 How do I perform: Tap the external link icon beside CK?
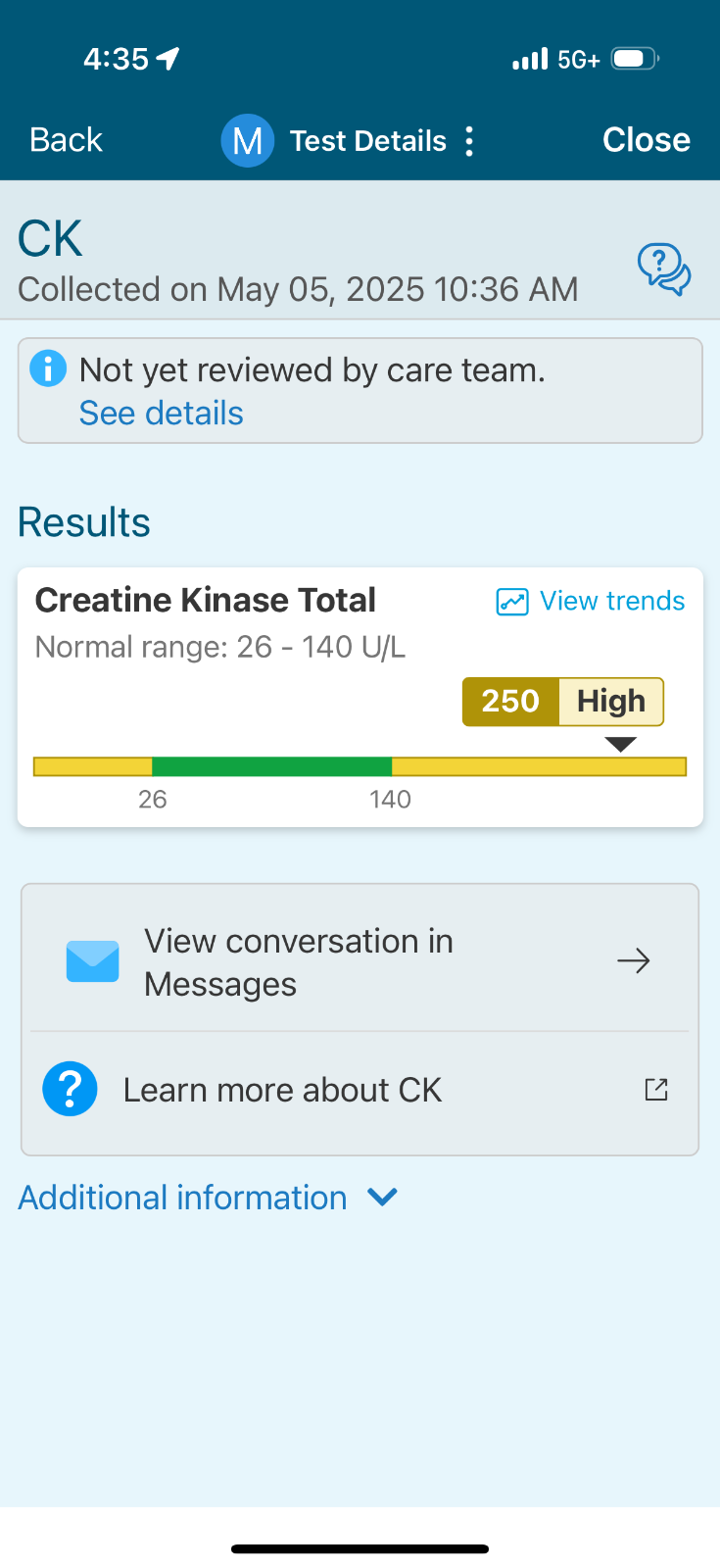click(x=656, y=1089)
